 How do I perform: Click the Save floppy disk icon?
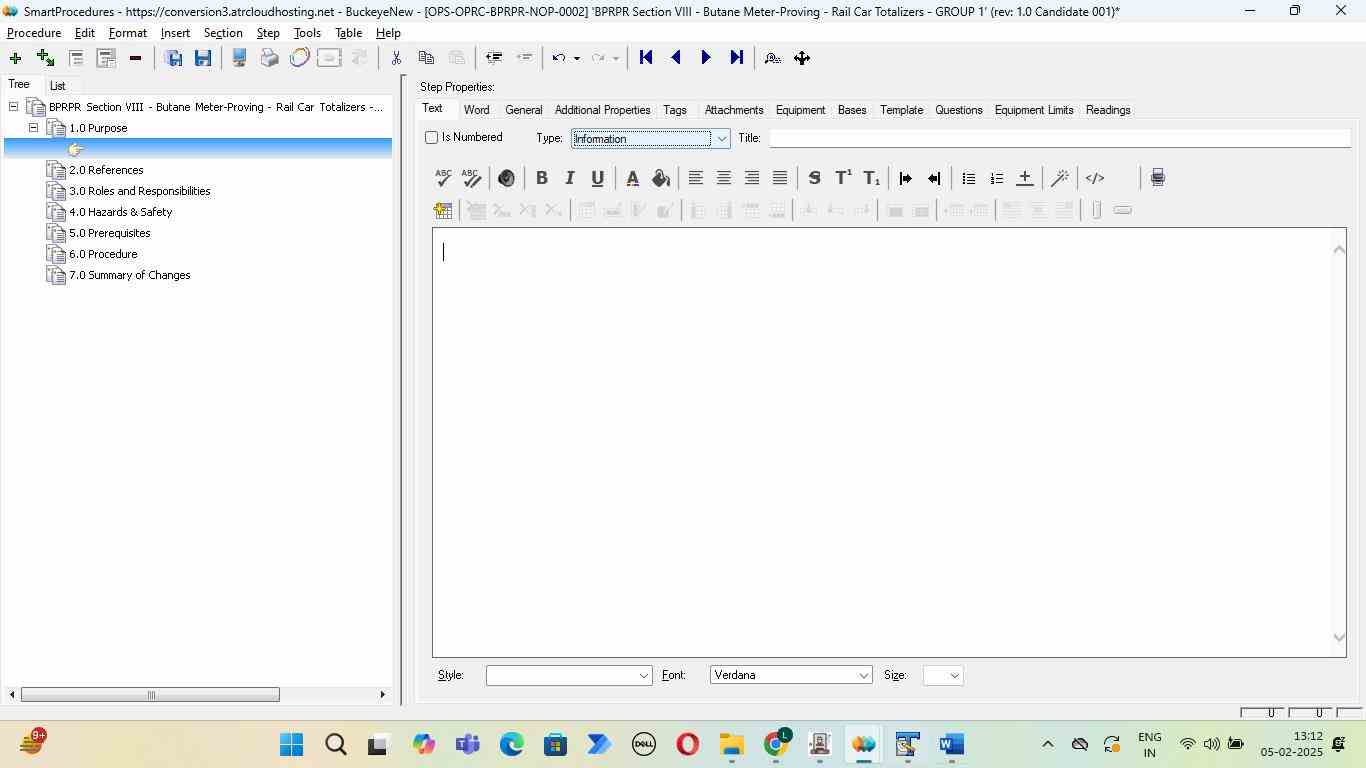tap(203, 58)
